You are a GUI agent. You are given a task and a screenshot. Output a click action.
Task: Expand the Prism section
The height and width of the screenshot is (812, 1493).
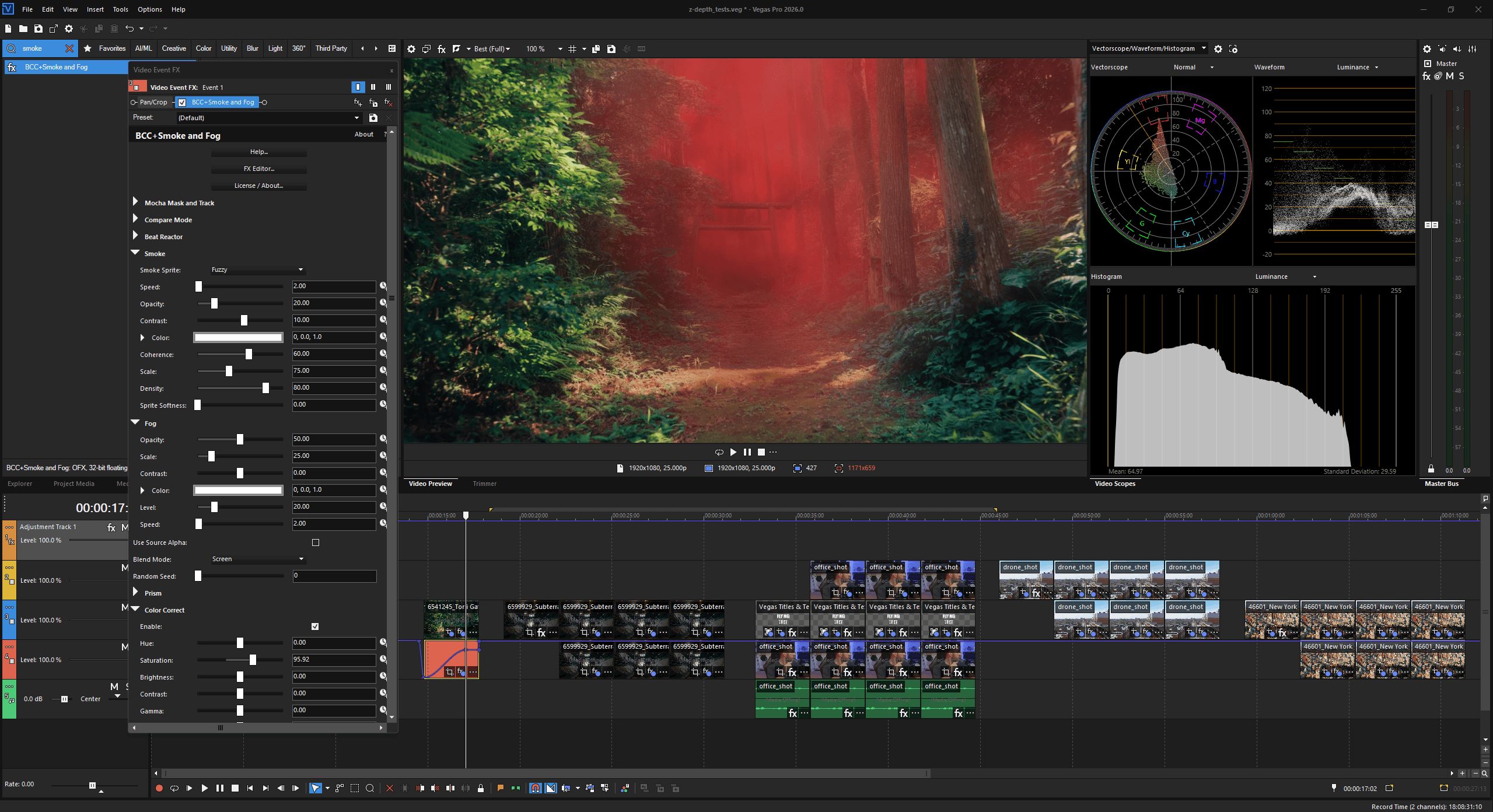tap(136, 593)
